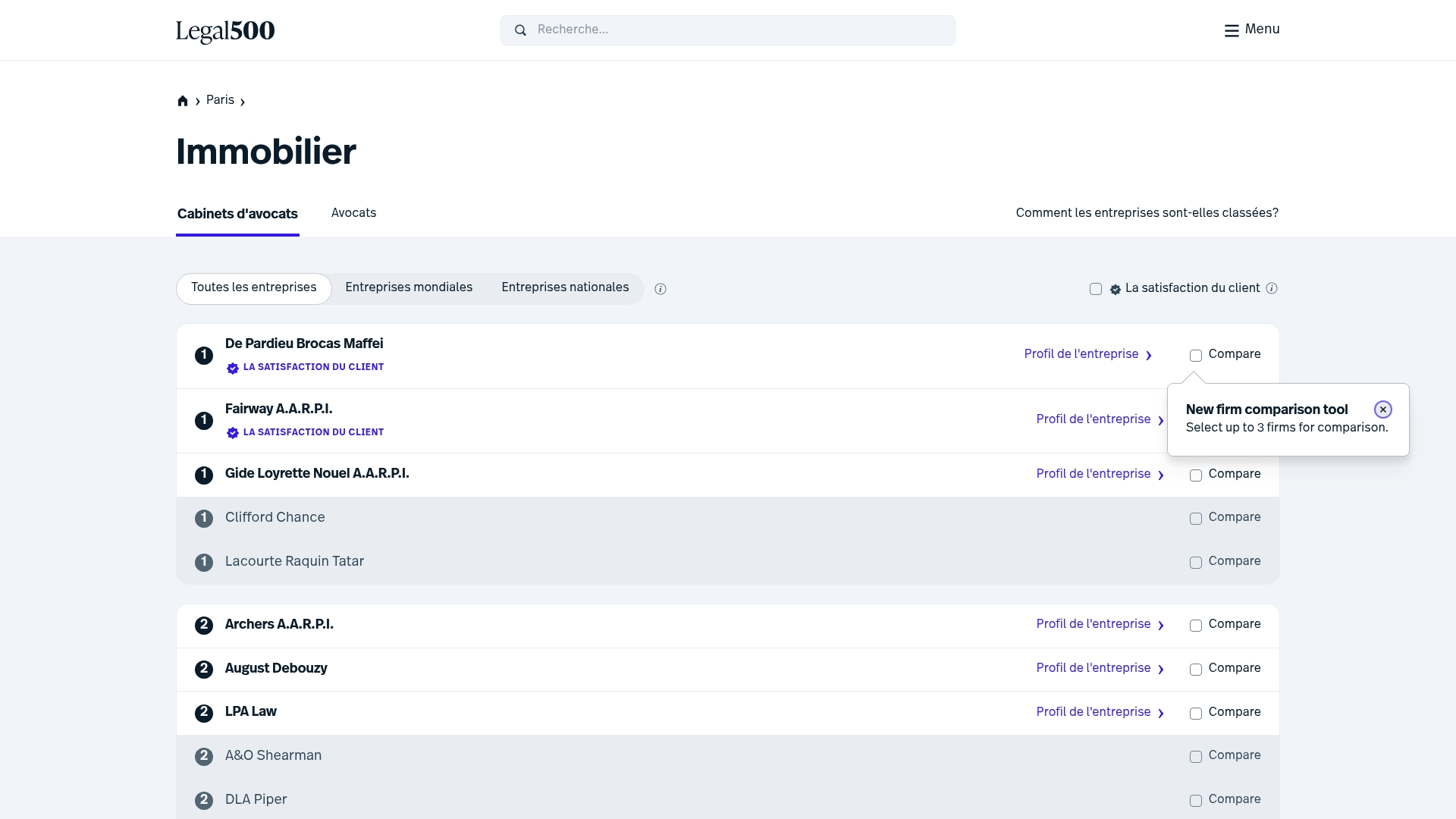Viewport: 1456px width, 819px height.
Task: Click inside the Recherche search field
Action: point(728,30)
